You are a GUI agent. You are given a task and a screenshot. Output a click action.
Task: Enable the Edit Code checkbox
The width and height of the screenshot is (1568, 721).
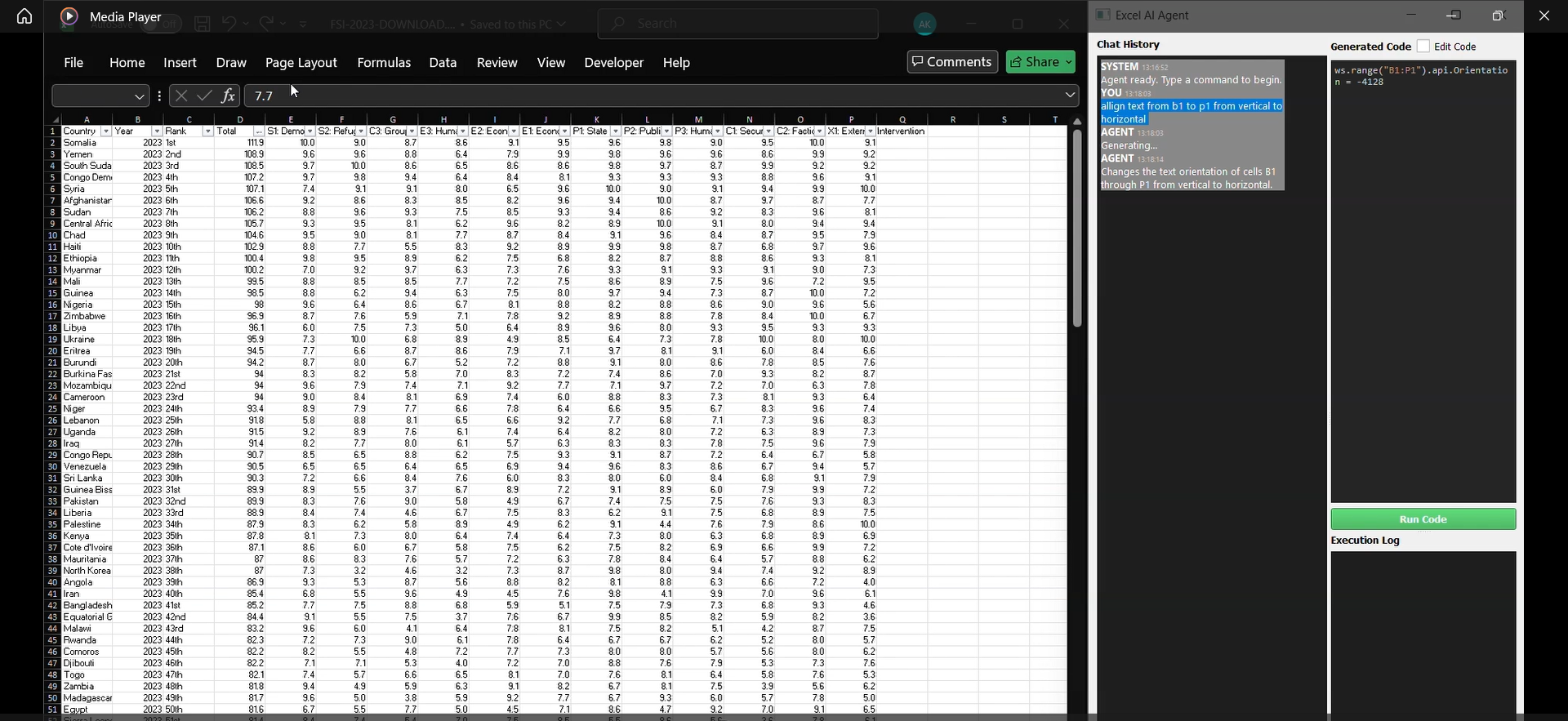(1423, 47)
